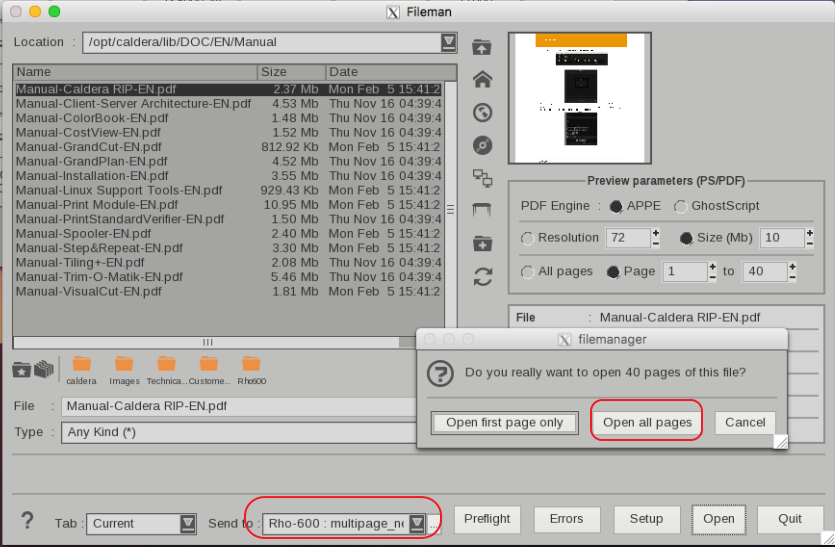Sort files by Date column
Image resolution: width=835 pixels, height=547 pixels.
[391, 72]
